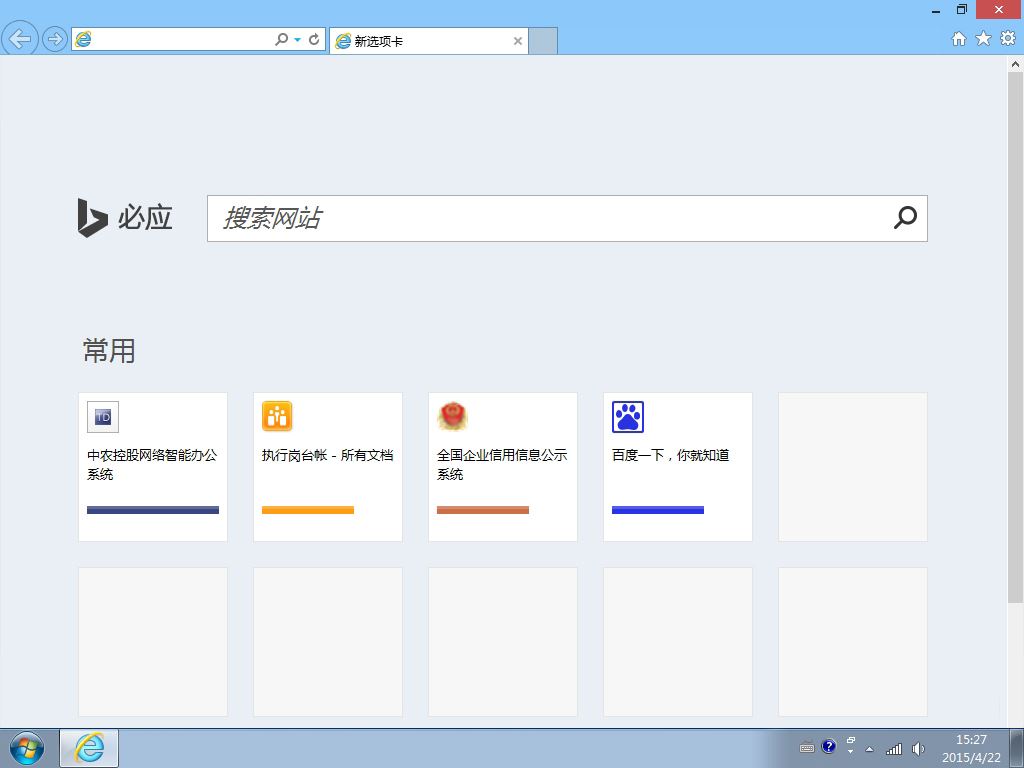Open Favorites star icon

pos(983,39)
